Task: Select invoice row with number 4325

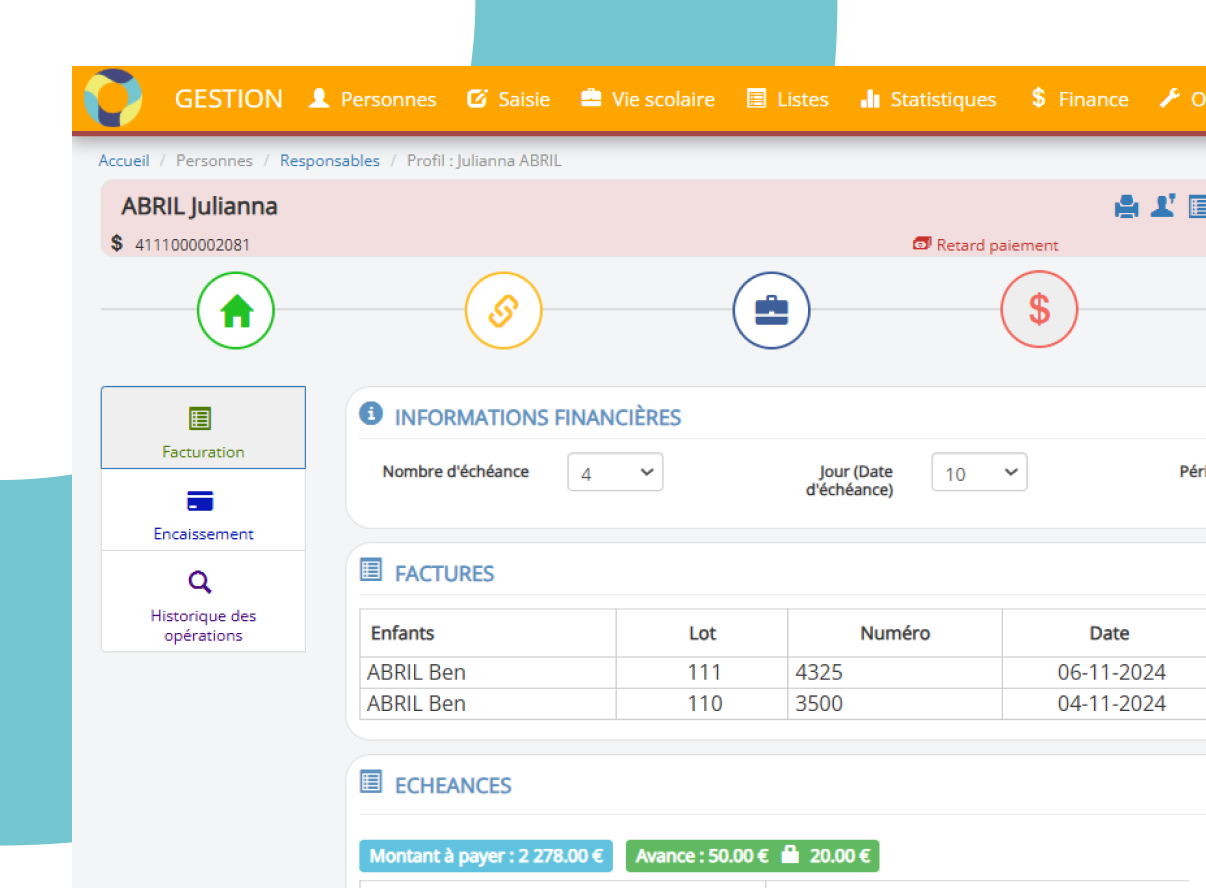Action: point(819,672)
